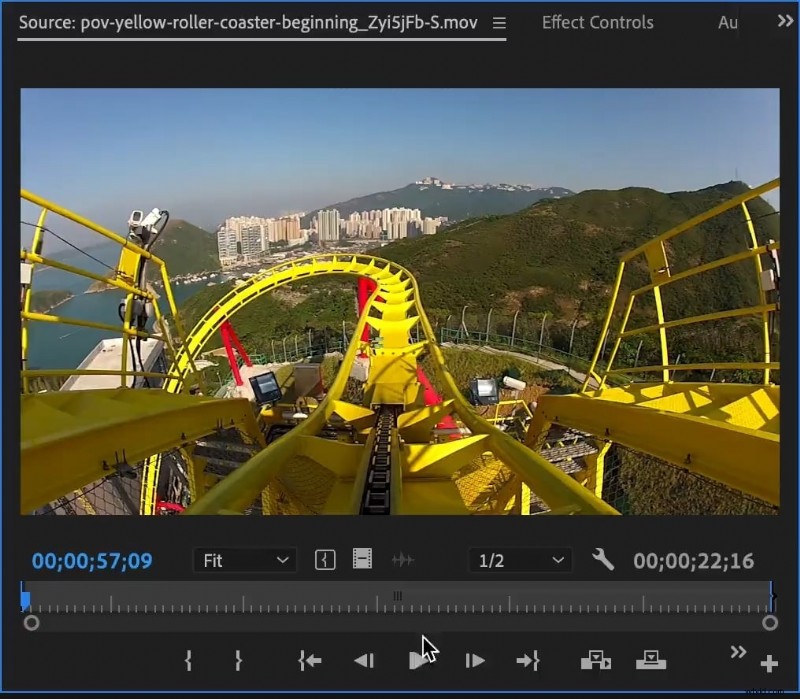Step back one frame
The image size is (800, 699).
click(365, 661)
